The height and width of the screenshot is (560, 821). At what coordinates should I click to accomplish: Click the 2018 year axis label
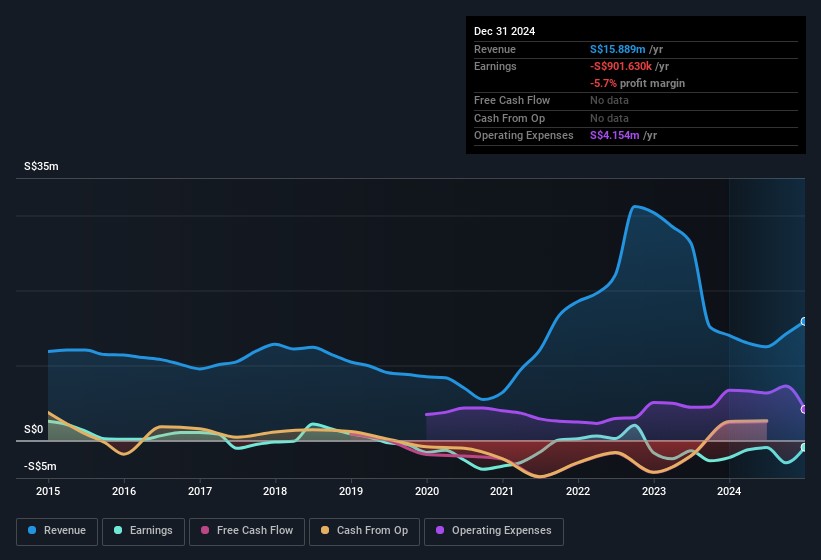pyautogui.click(x=275, y=491)
